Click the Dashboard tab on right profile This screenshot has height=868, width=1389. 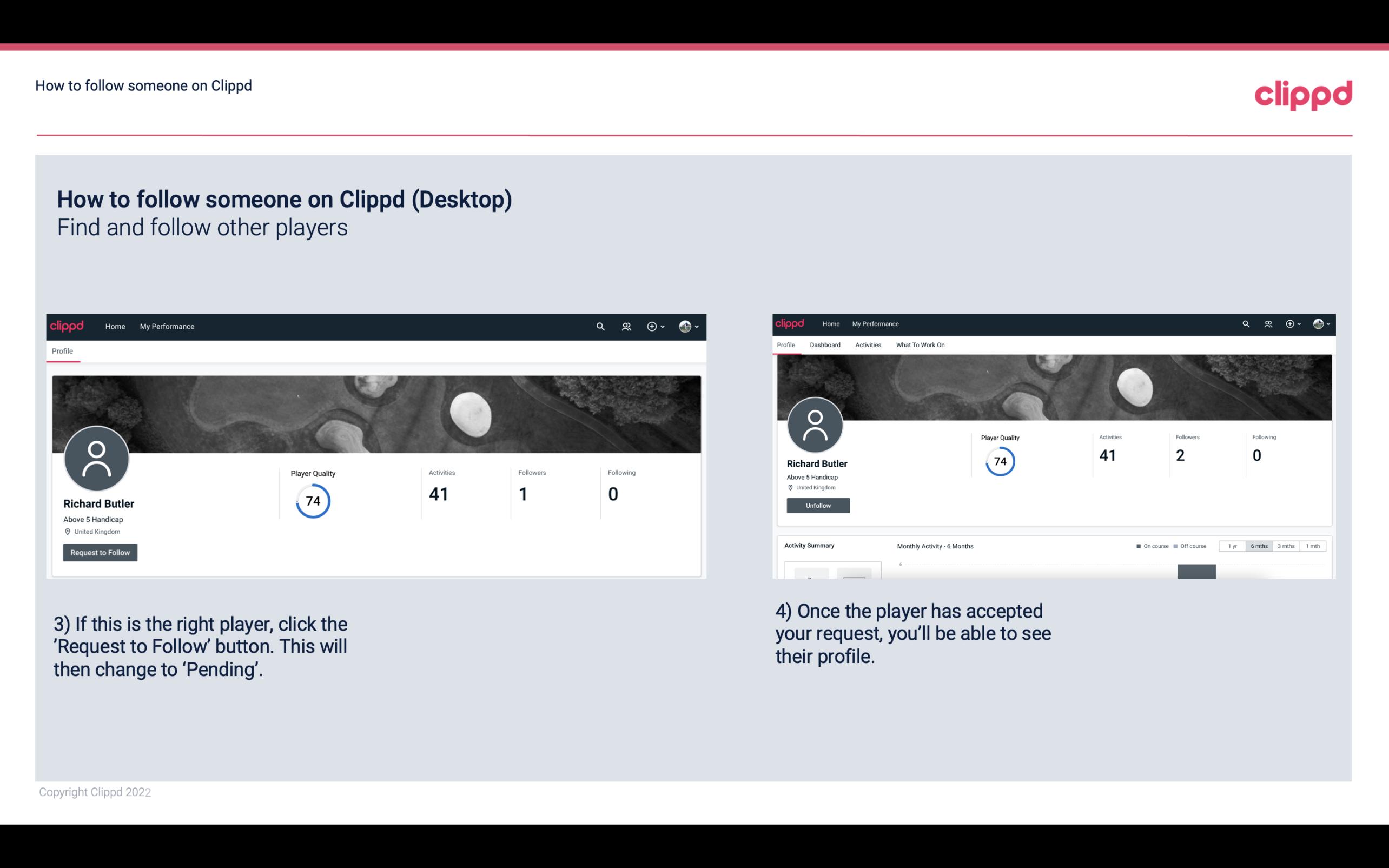[x=824, y=345]
